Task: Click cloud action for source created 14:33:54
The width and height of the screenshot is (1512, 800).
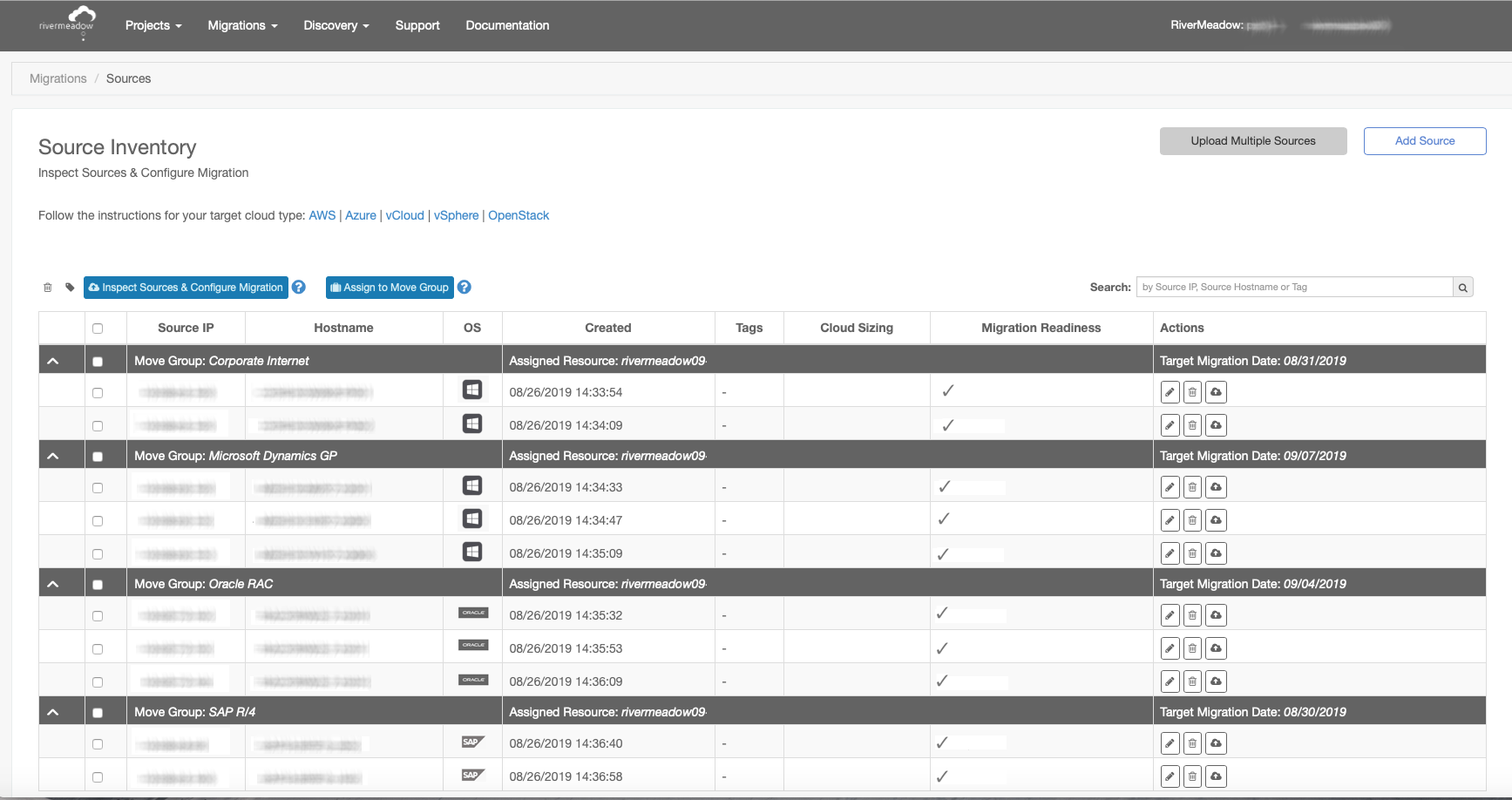Action: pos(1216,392)
